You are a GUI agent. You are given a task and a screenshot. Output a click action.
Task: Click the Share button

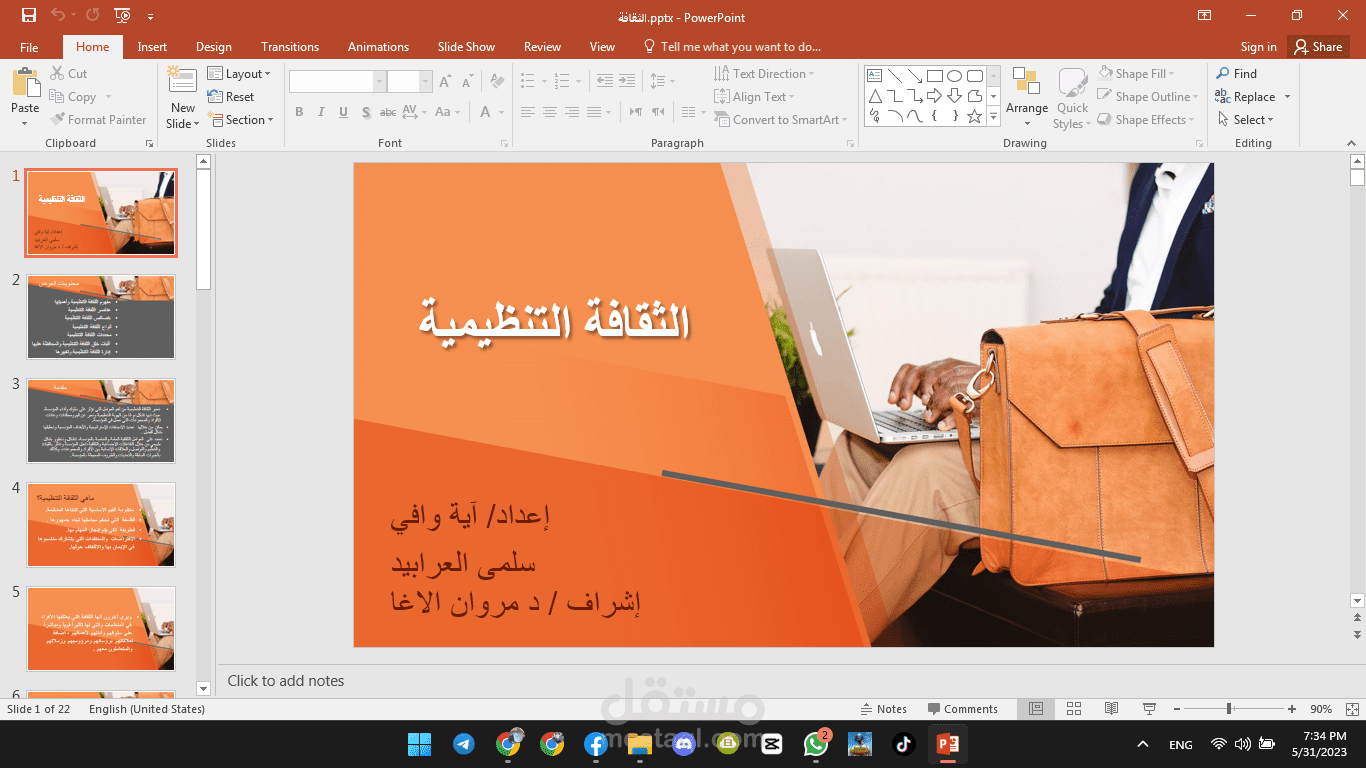[x=1318, y=46]
